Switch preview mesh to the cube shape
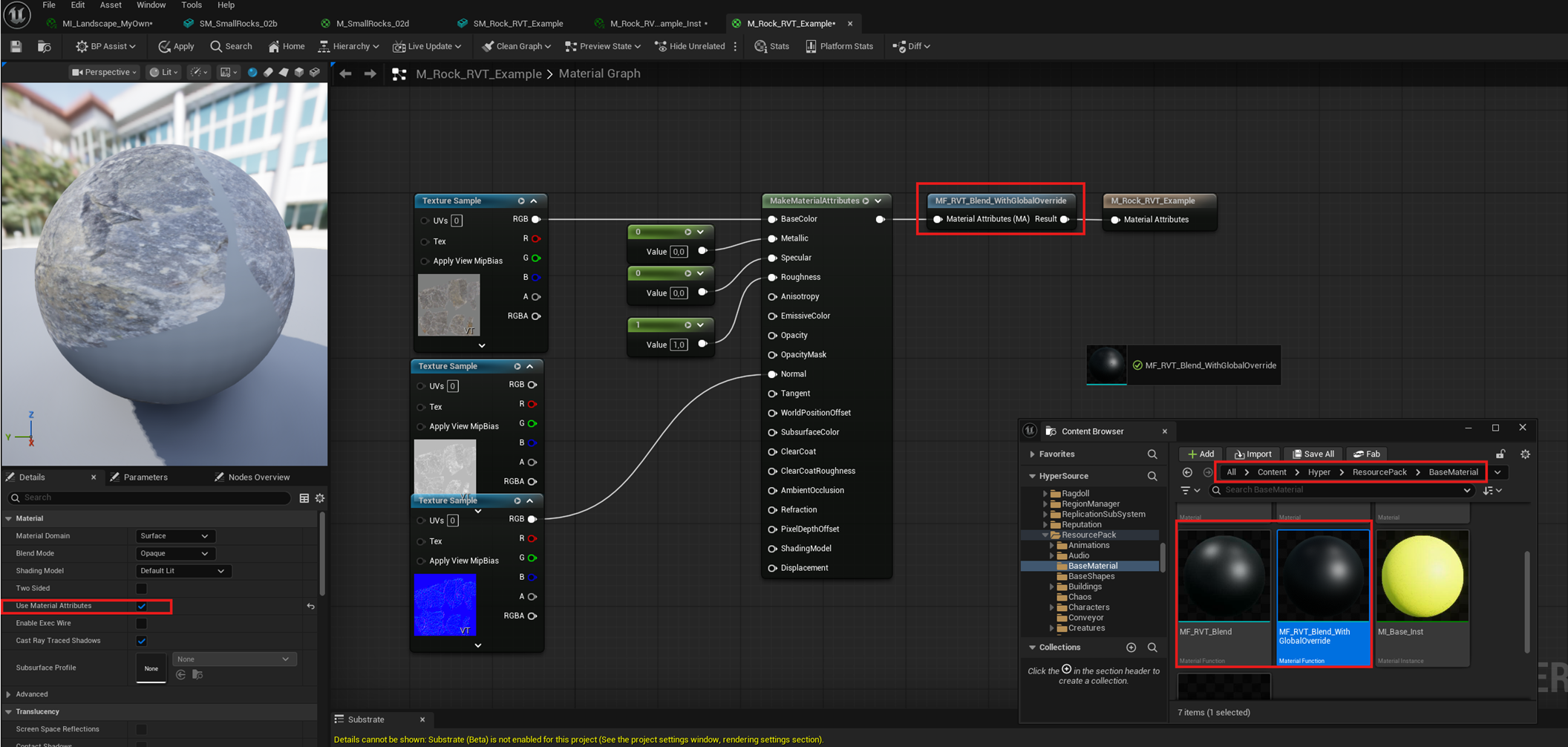Screen dimensions: 1568x747 coord(299,72)
